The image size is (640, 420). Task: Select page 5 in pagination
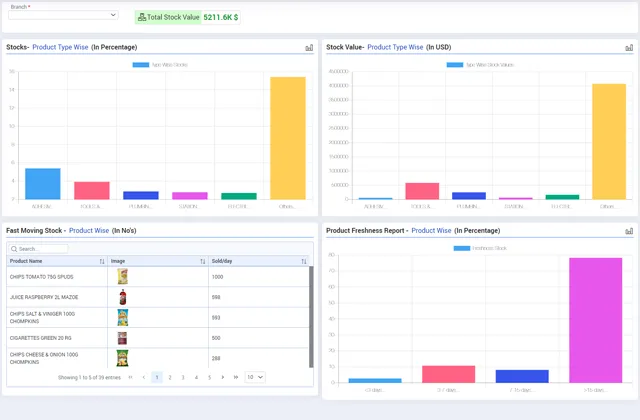tap(209, 377)
